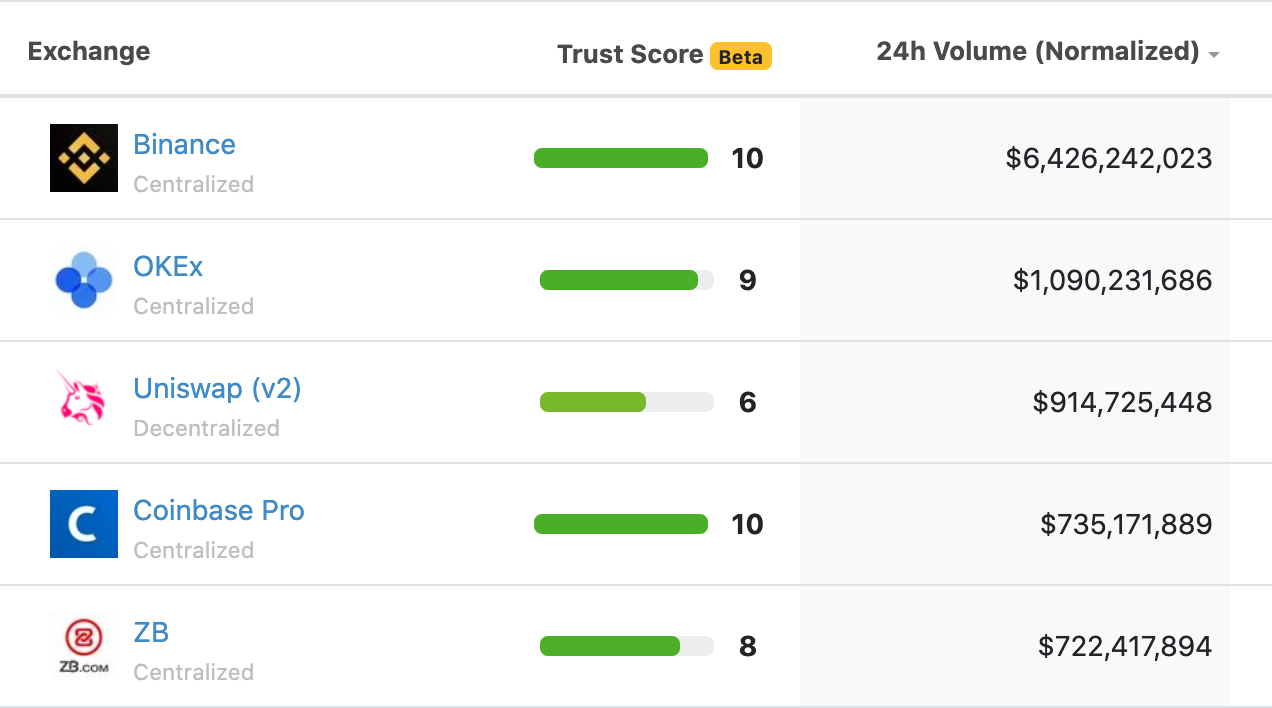
Task: Open the Binance exchange link
Action: [184, 144]
